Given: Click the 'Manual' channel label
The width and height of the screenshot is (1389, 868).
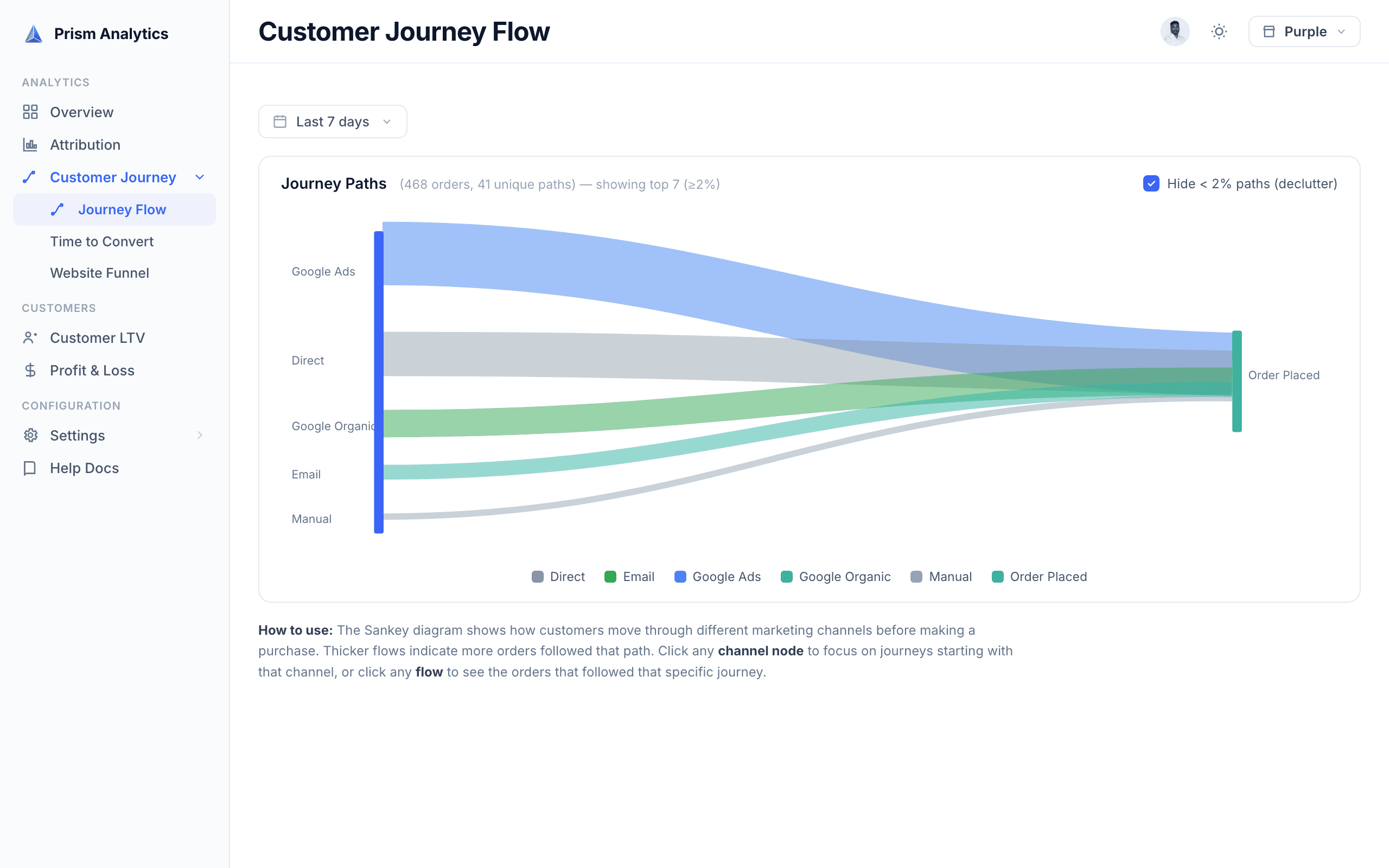Looking at the screenshot, I should pos(311,519).
